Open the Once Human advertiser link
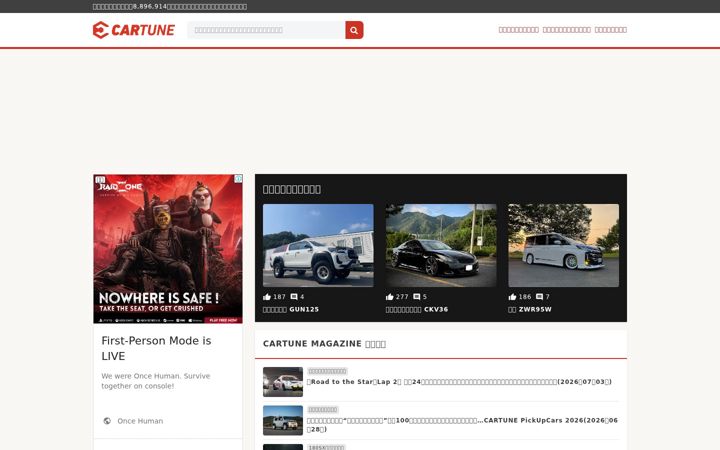The height and width of the screenshot is (450, 720). pyautogui.click(x=140, y=421)
